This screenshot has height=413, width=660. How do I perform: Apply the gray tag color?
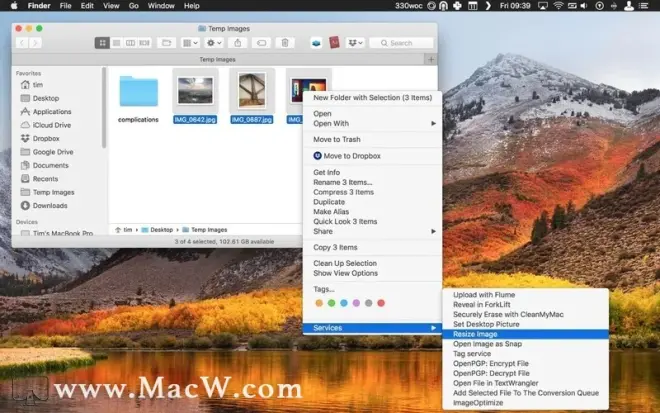coord(369,303)
